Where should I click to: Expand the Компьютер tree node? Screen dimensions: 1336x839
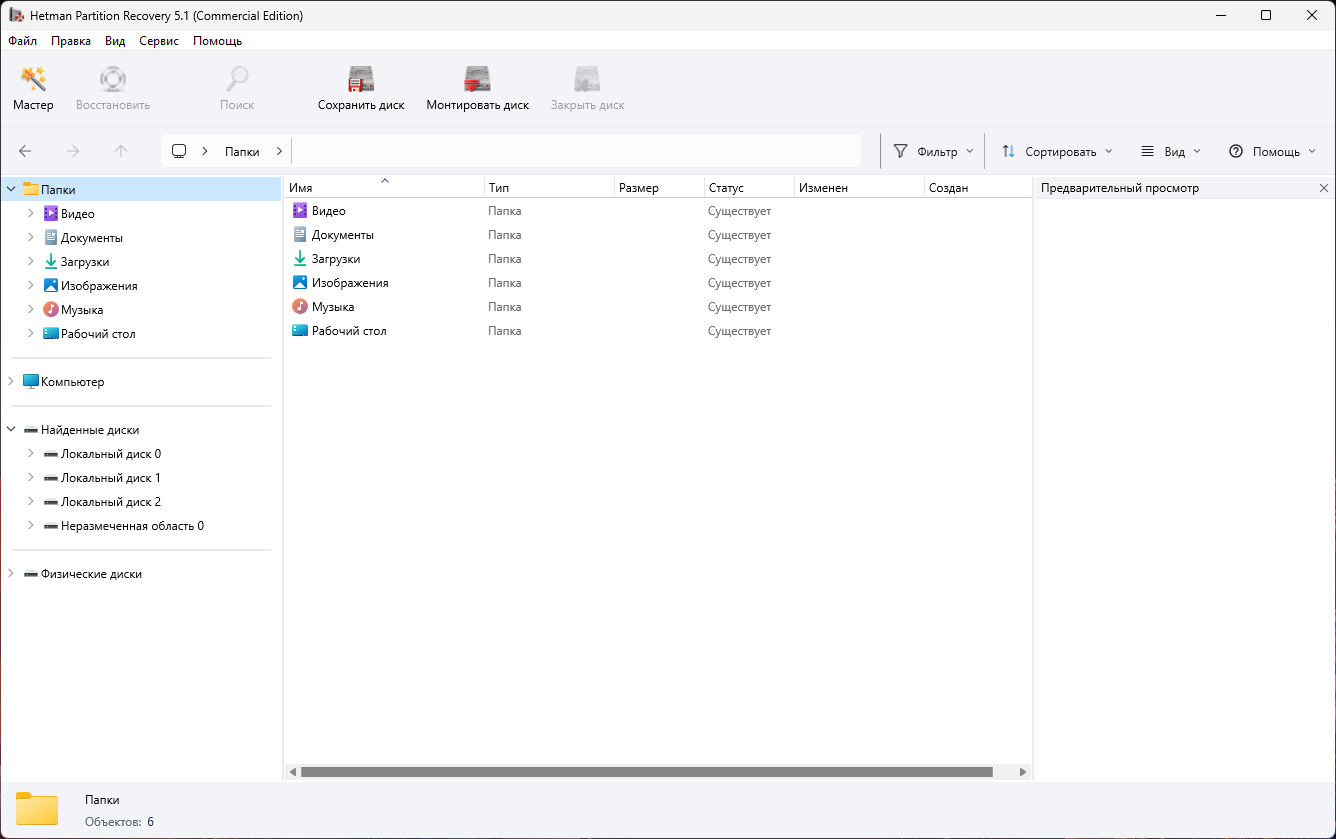click(11, 382)
